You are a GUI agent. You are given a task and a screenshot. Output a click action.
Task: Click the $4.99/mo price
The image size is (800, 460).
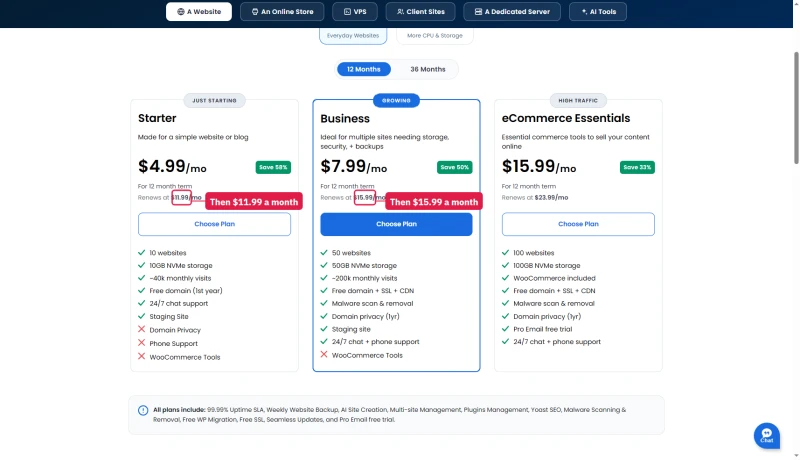pos(172,166)
